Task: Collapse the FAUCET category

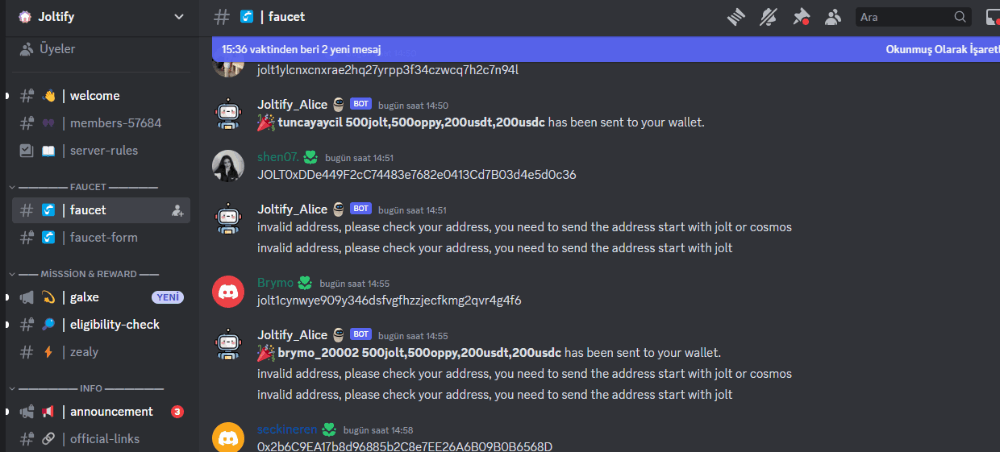Action: 85,187
